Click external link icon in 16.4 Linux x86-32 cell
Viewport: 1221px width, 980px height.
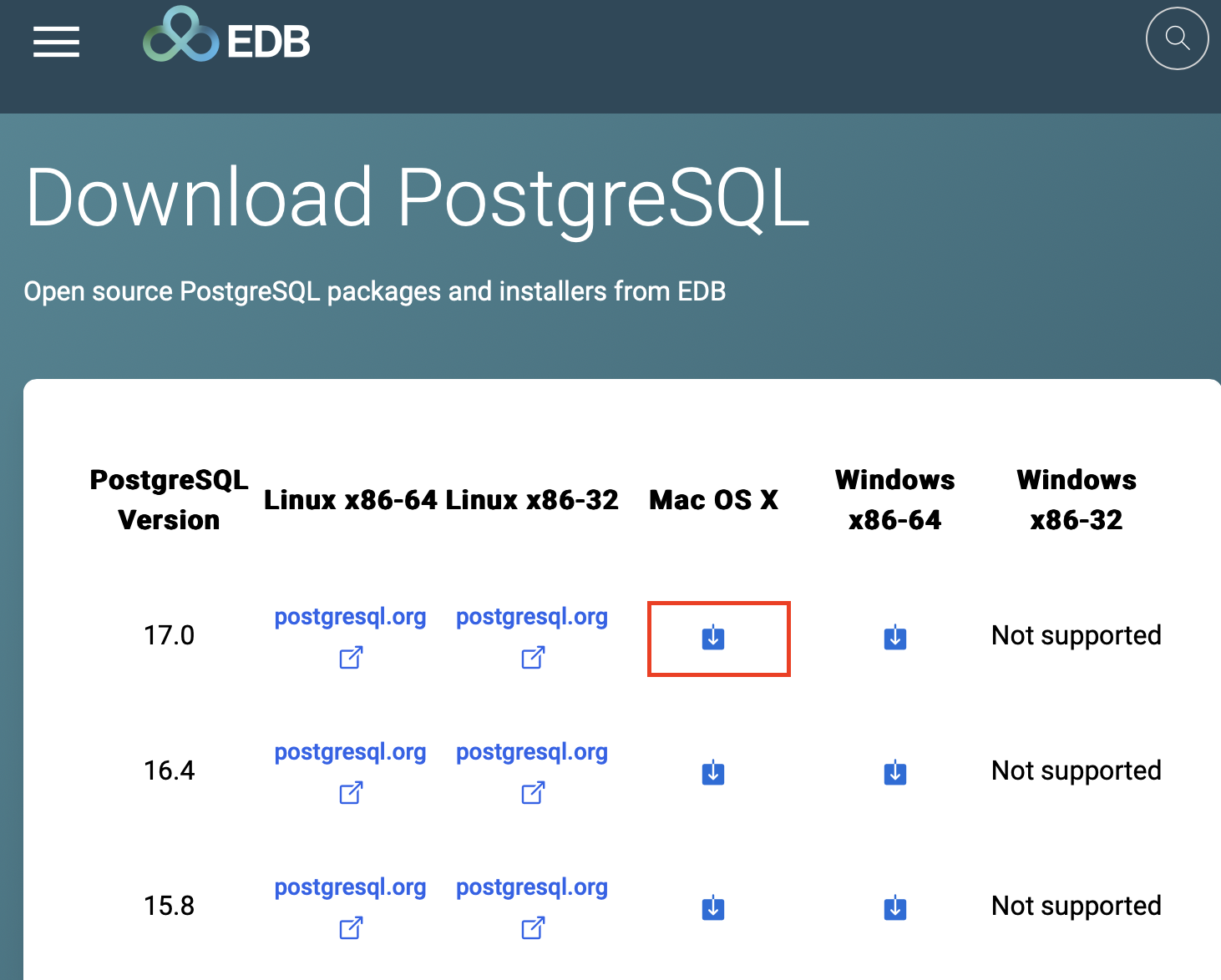pyautogui.click(x=533, y=793)
